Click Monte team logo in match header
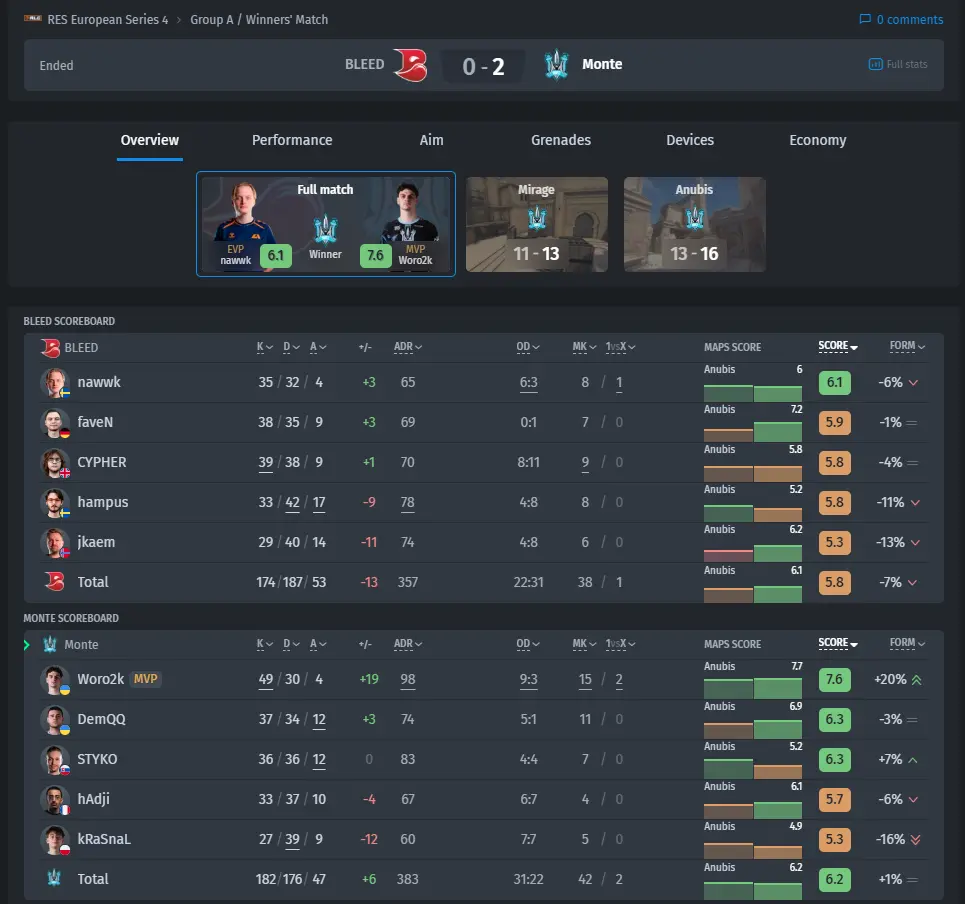Image resolution: width=965 pixels, height=904 pixels. (x=556, y=65)
